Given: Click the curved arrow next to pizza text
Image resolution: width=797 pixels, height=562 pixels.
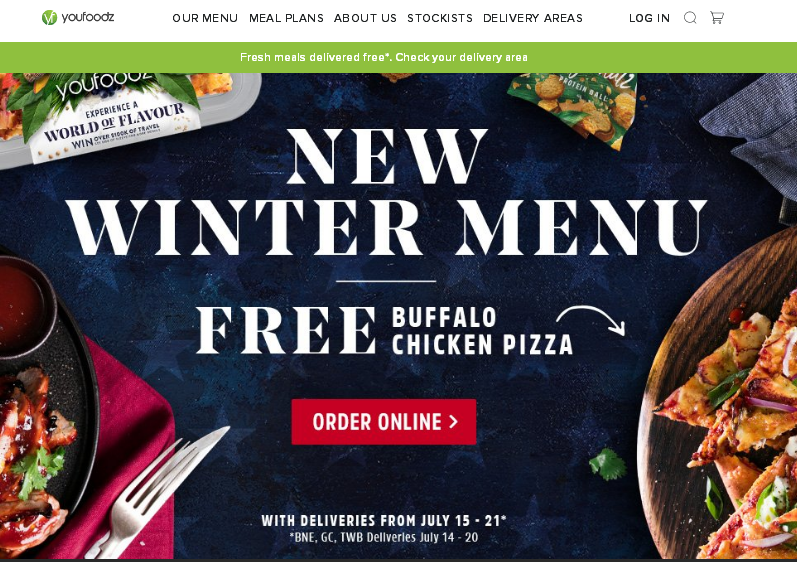Looking at the screenshot, I should pos(591,320).
